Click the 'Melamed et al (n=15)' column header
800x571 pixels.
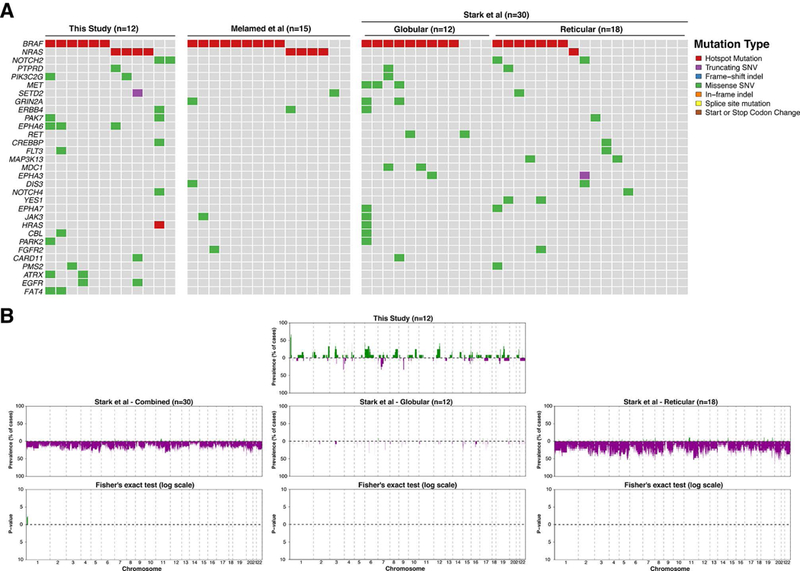[270, 29]
